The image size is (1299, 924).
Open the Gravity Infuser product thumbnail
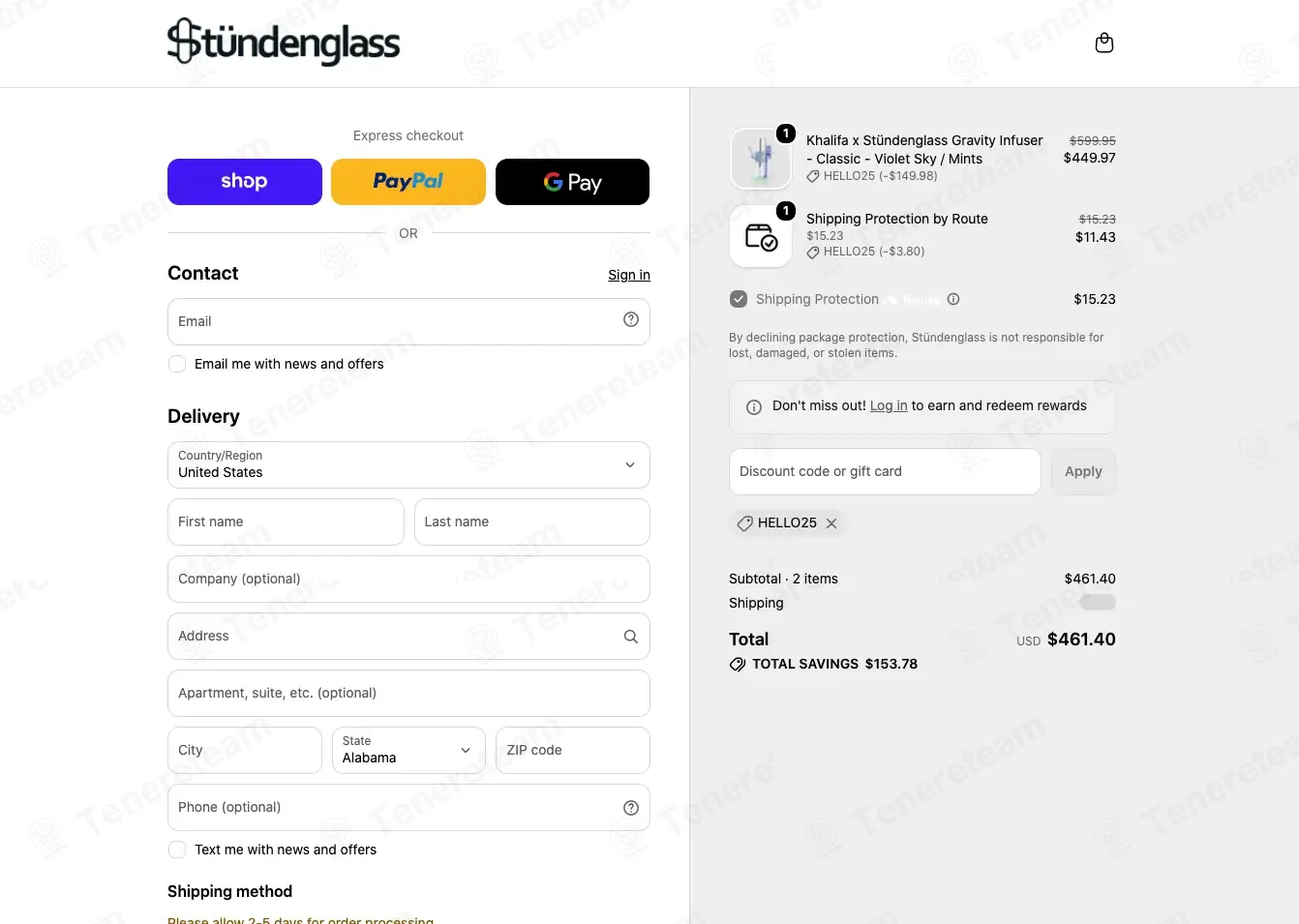pos(761,159)
